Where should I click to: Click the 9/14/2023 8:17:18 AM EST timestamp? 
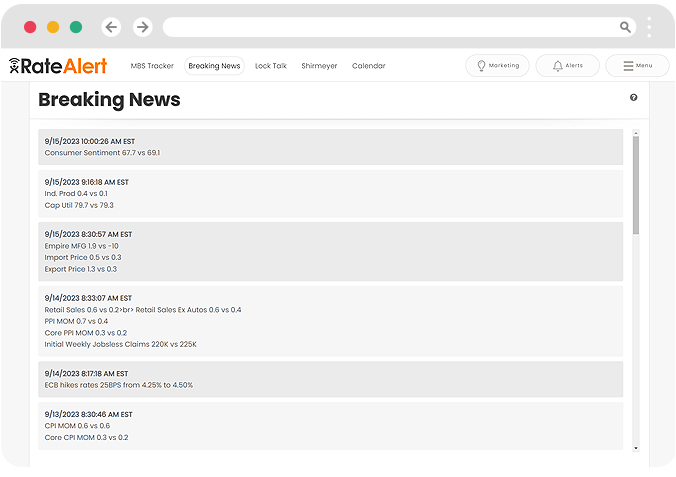click(86, 373)
